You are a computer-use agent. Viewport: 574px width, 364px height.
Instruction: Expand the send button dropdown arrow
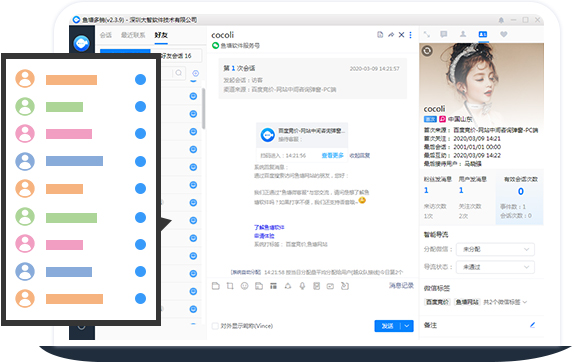(407, 326)
